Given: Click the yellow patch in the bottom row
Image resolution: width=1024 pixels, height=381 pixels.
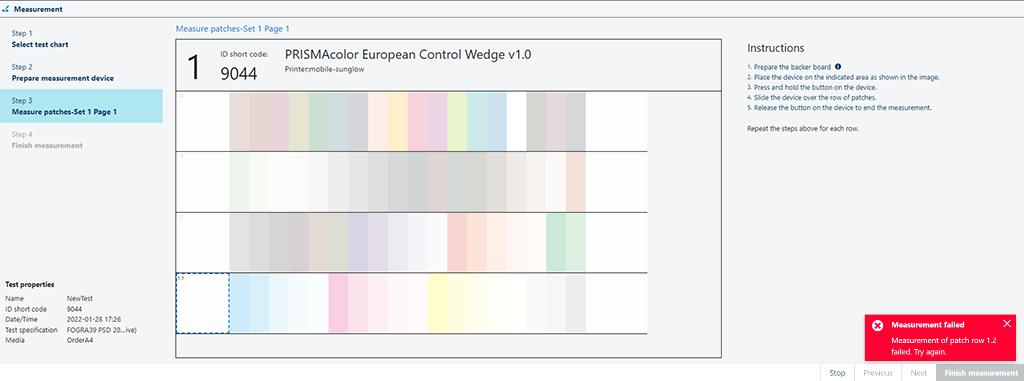Looking at the screenshot, I should click(437, 303).
